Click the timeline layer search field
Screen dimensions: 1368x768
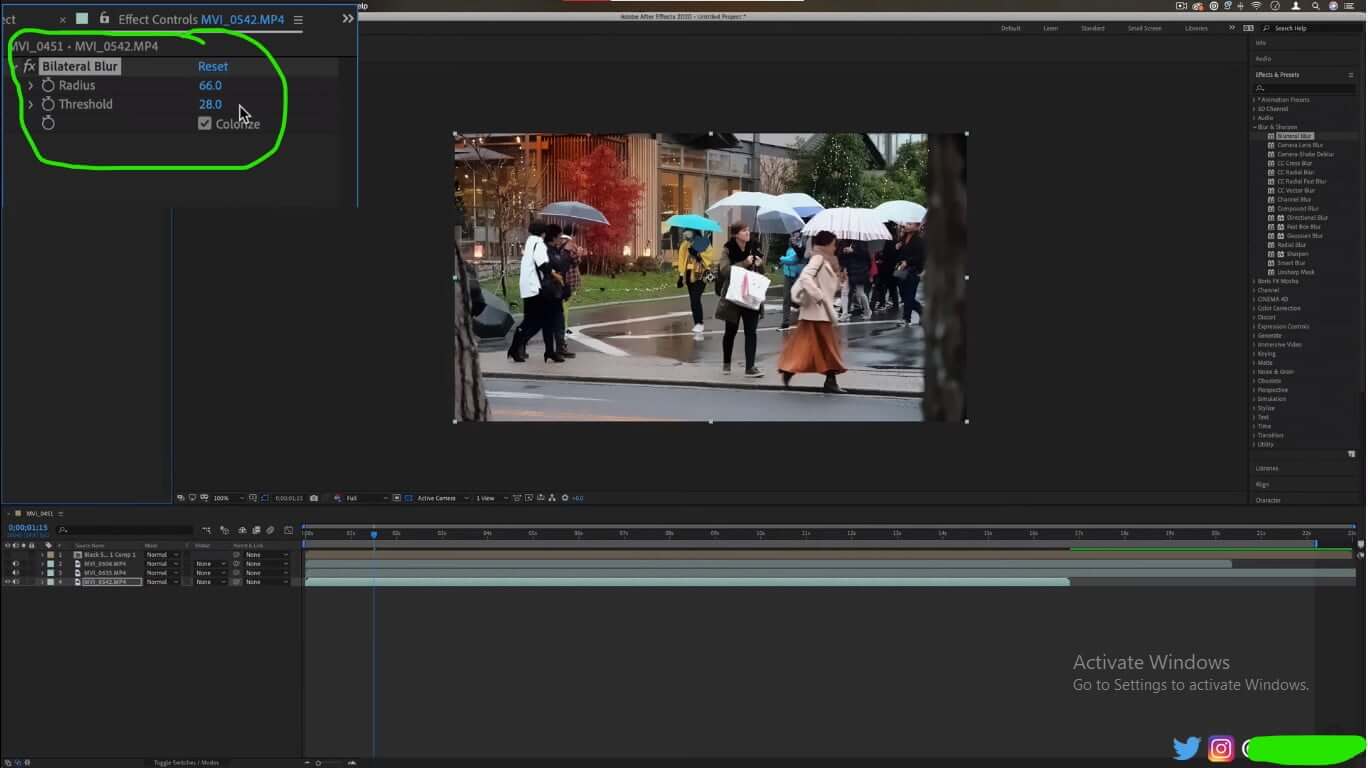pyautogui.click(x=125, y=530)
